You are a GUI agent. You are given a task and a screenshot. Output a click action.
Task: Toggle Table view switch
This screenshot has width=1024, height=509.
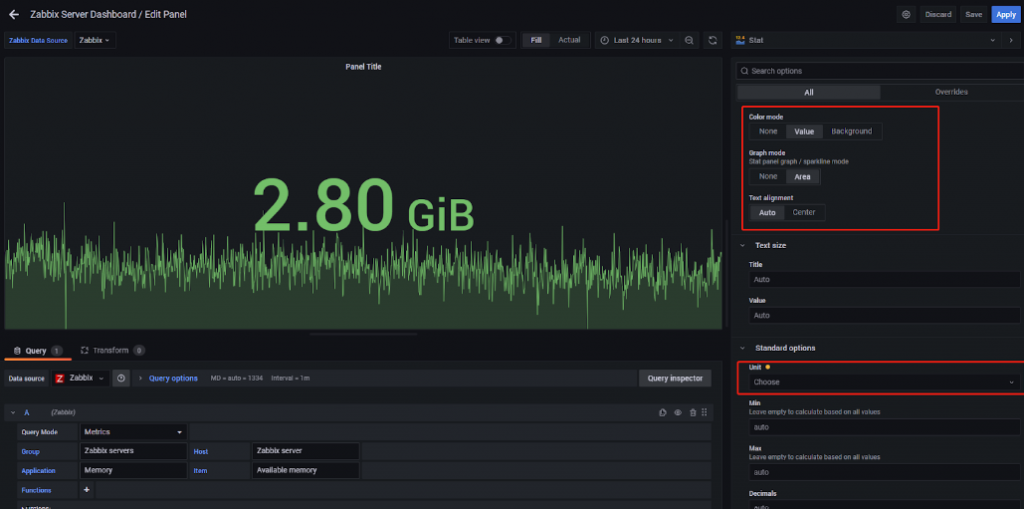pos(502,41)
